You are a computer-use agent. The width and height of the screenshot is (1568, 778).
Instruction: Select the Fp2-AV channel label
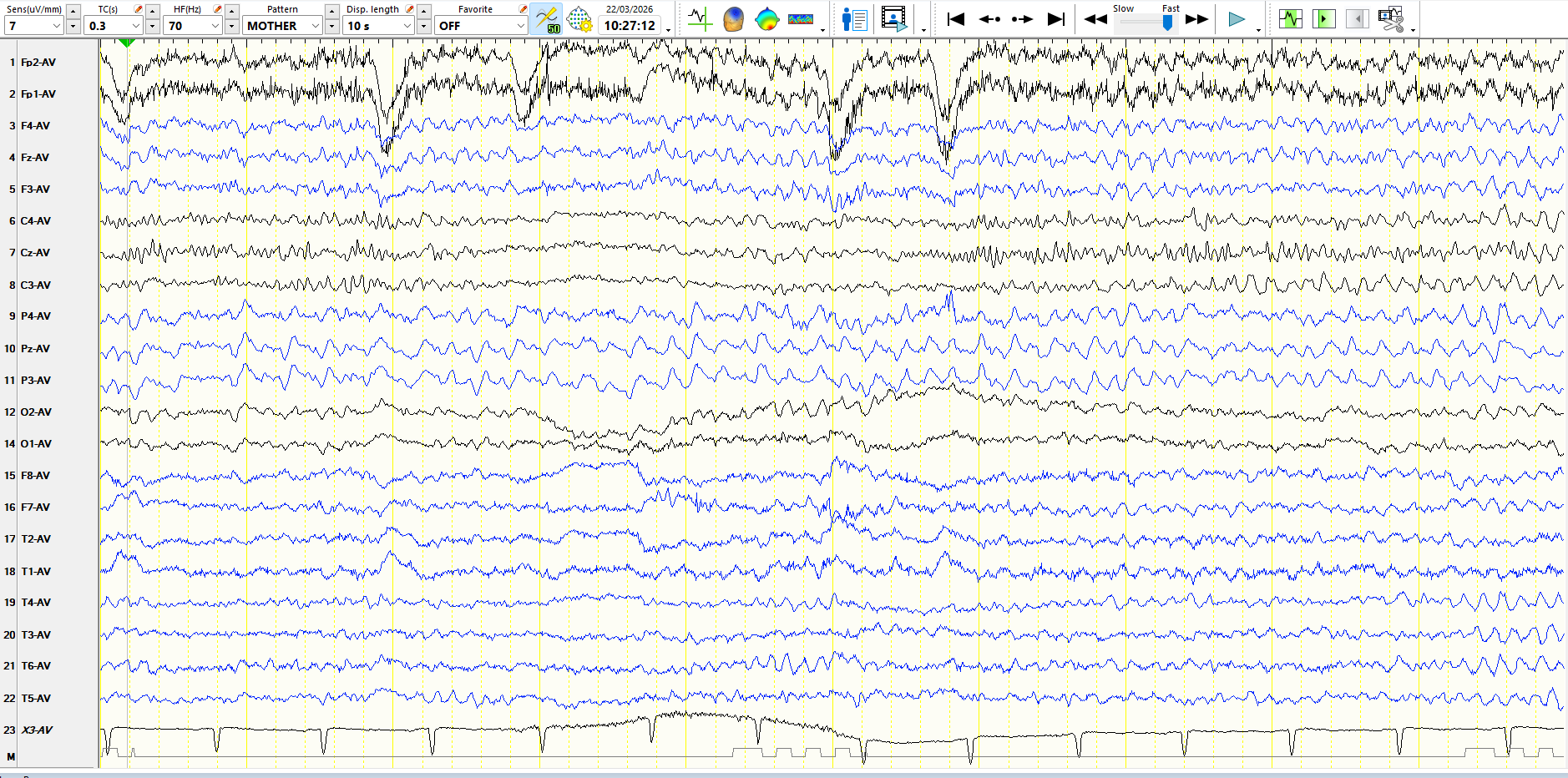click(38, 63)
